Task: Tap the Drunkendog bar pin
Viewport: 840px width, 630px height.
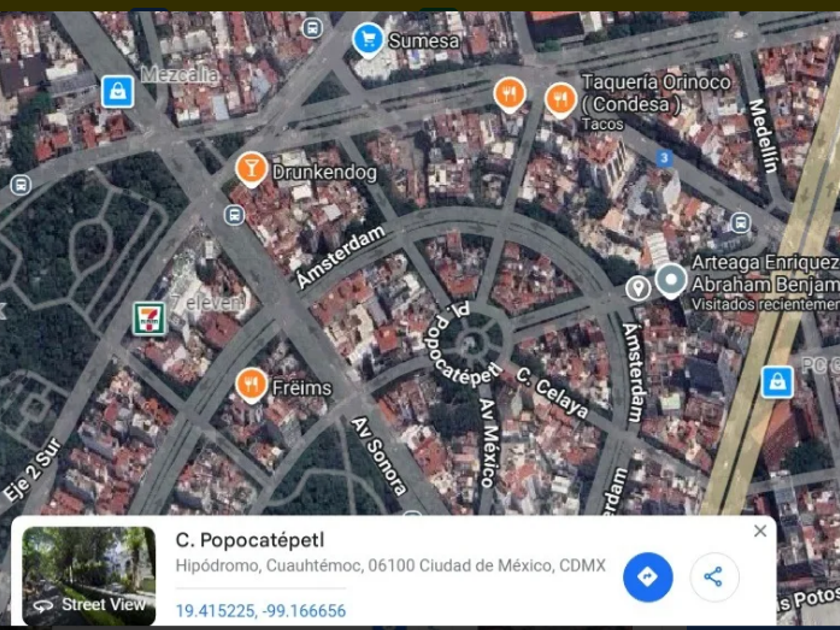Action: click(251, 169)
